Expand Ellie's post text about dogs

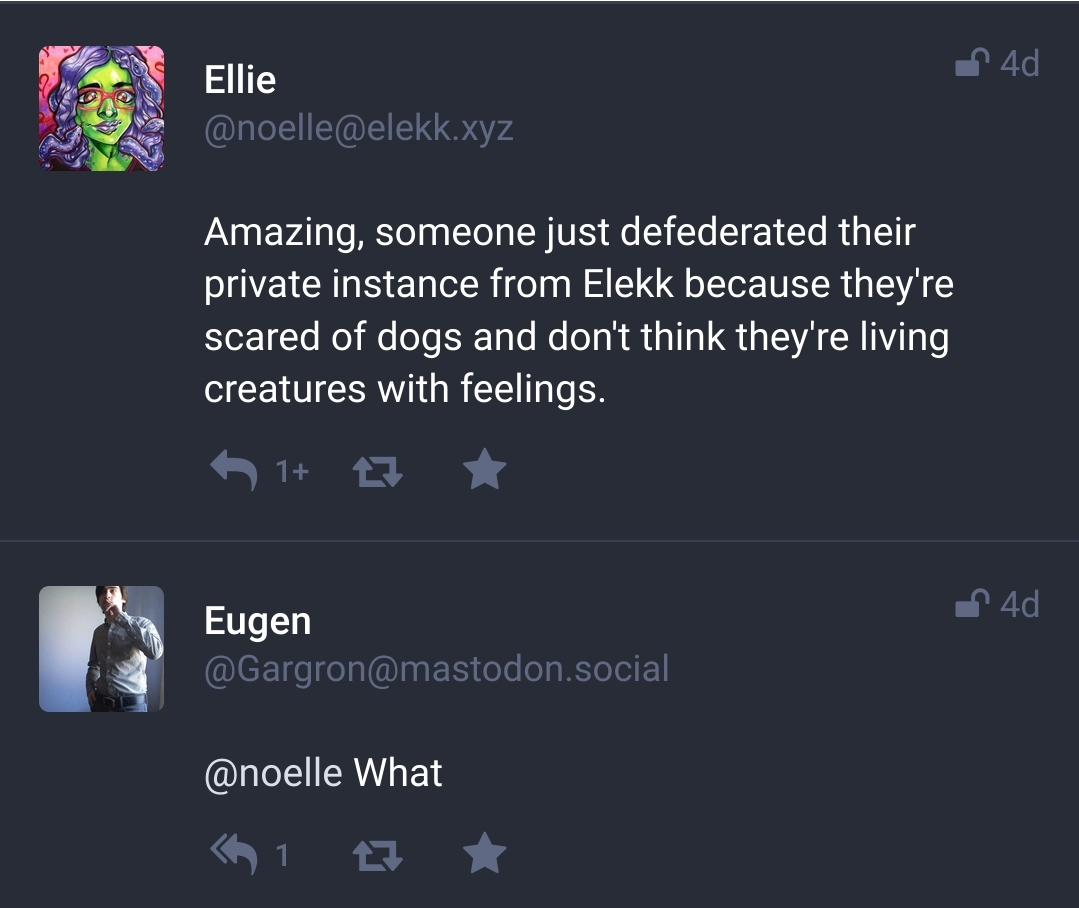(578, 311)
